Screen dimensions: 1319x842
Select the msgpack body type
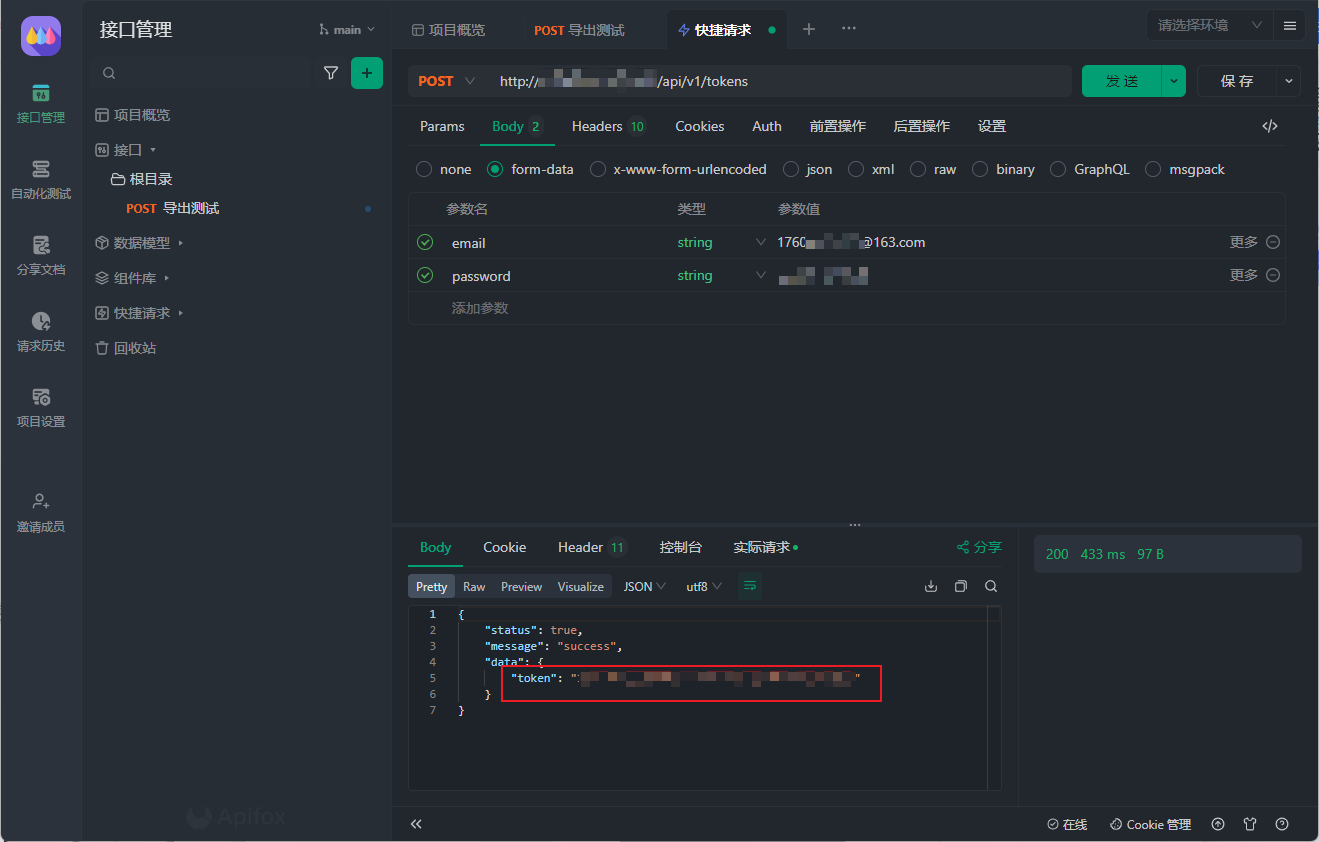[x=1185, y=169]
